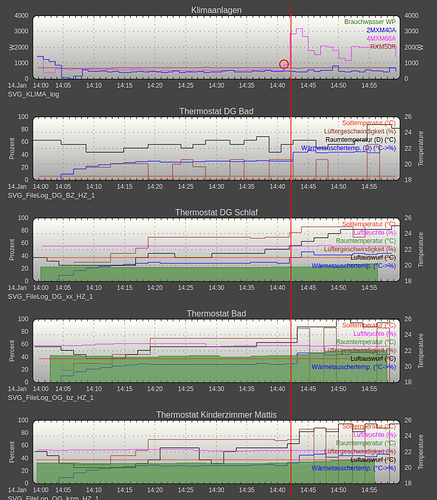Viewport: 437px width, 500px height.
Task: Click Lüftergeschwindigkeit legend in Thermostat DG Bad
Action: click(360, 131)
